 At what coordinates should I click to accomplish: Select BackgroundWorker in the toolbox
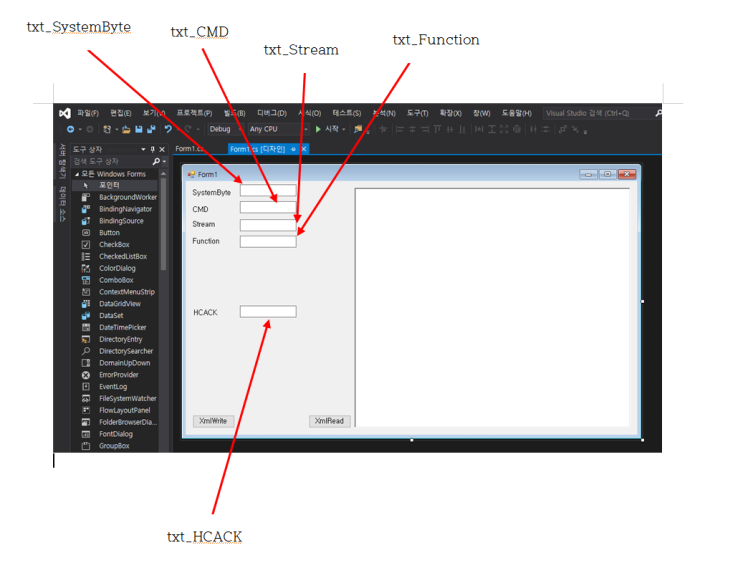pyautogui.click(x=115, y=197)
